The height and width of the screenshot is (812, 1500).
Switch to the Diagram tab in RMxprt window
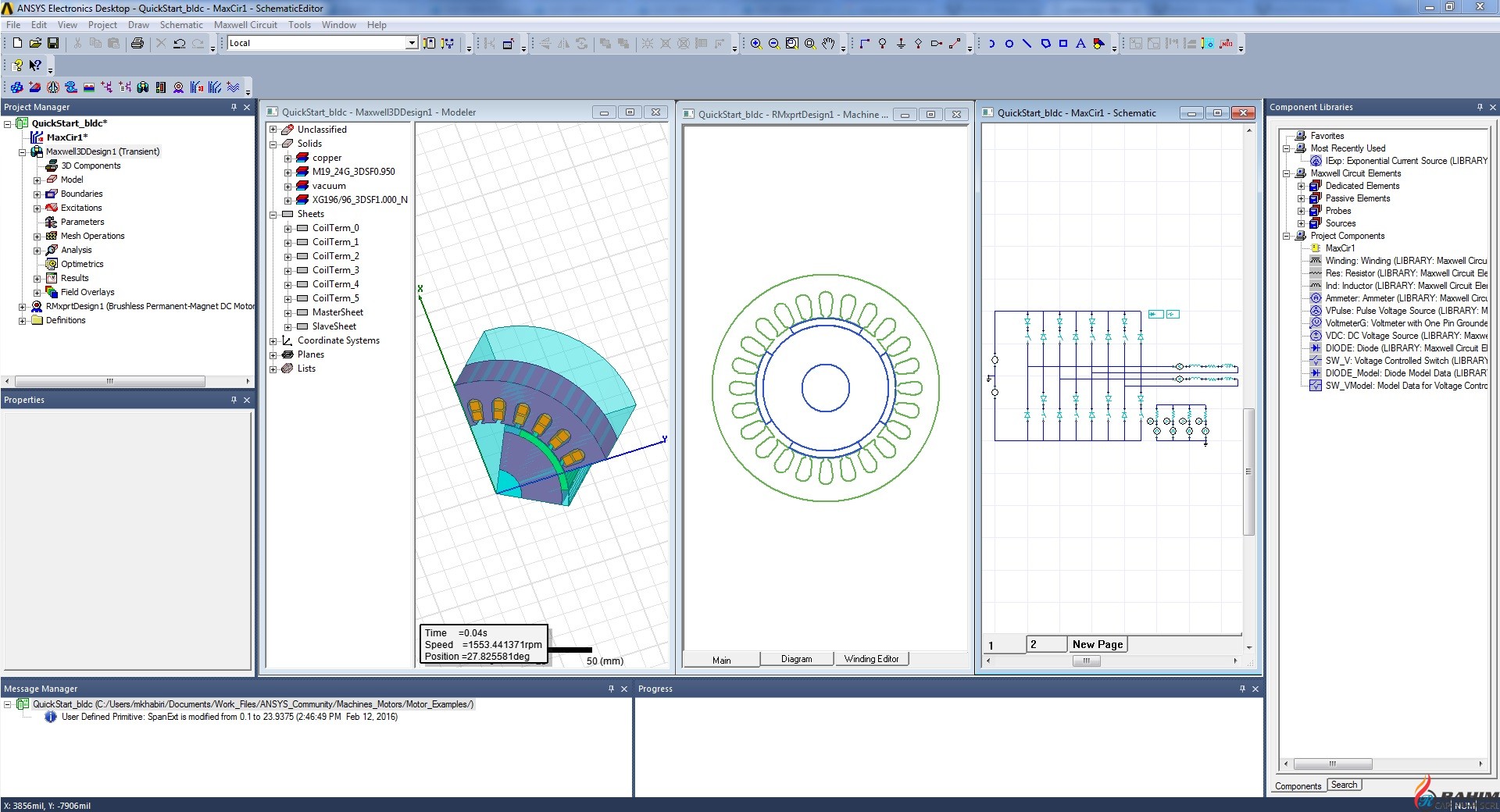796,660
